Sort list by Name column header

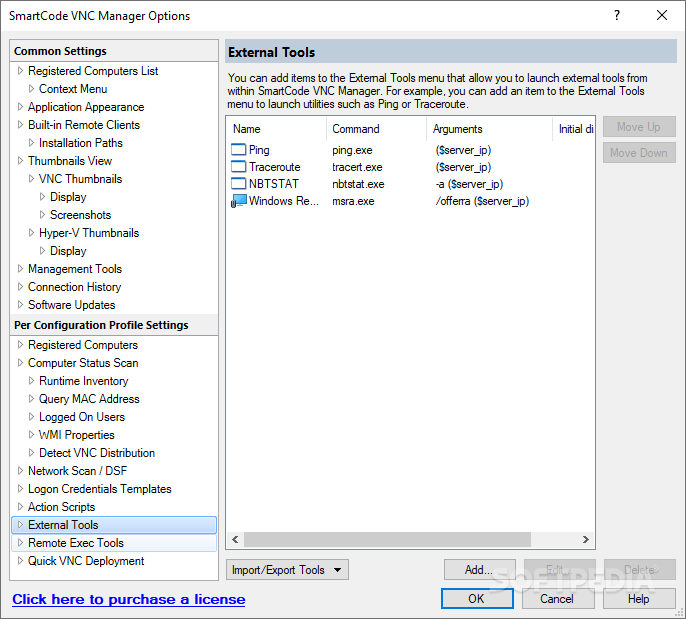276,129
